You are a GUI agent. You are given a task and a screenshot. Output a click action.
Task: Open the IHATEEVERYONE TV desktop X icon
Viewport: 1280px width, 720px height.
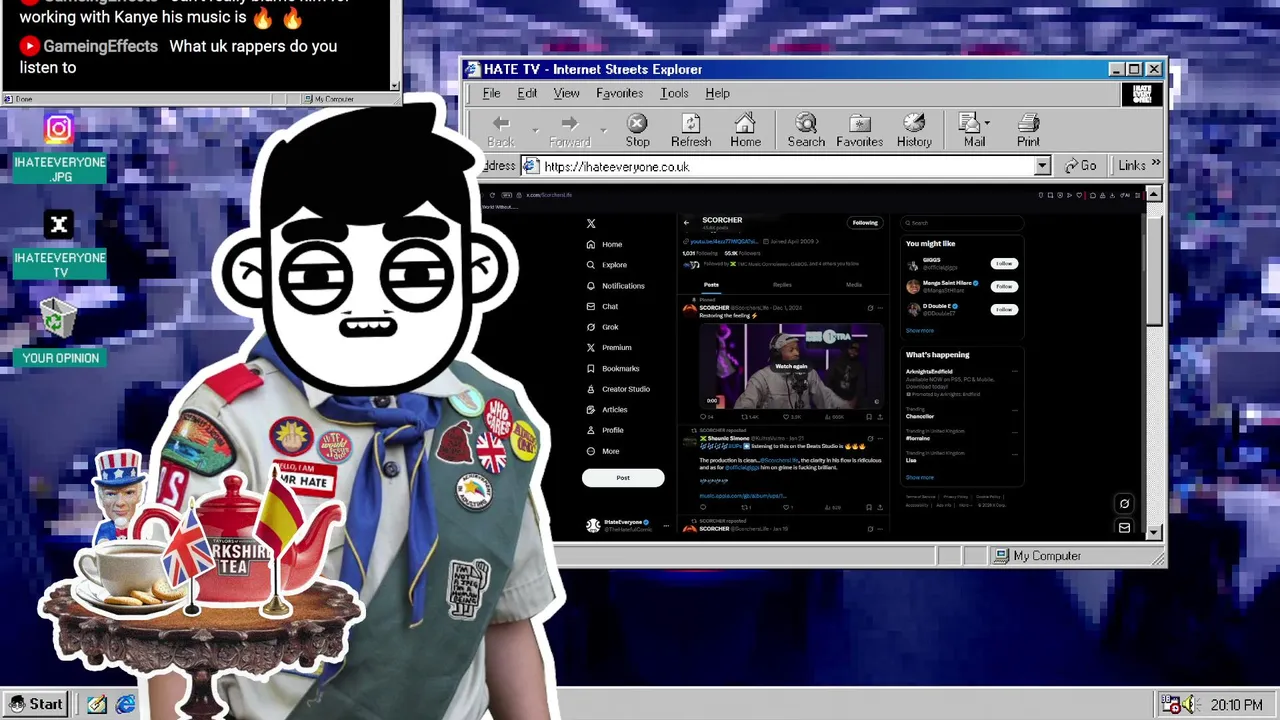tap(59, 225)
